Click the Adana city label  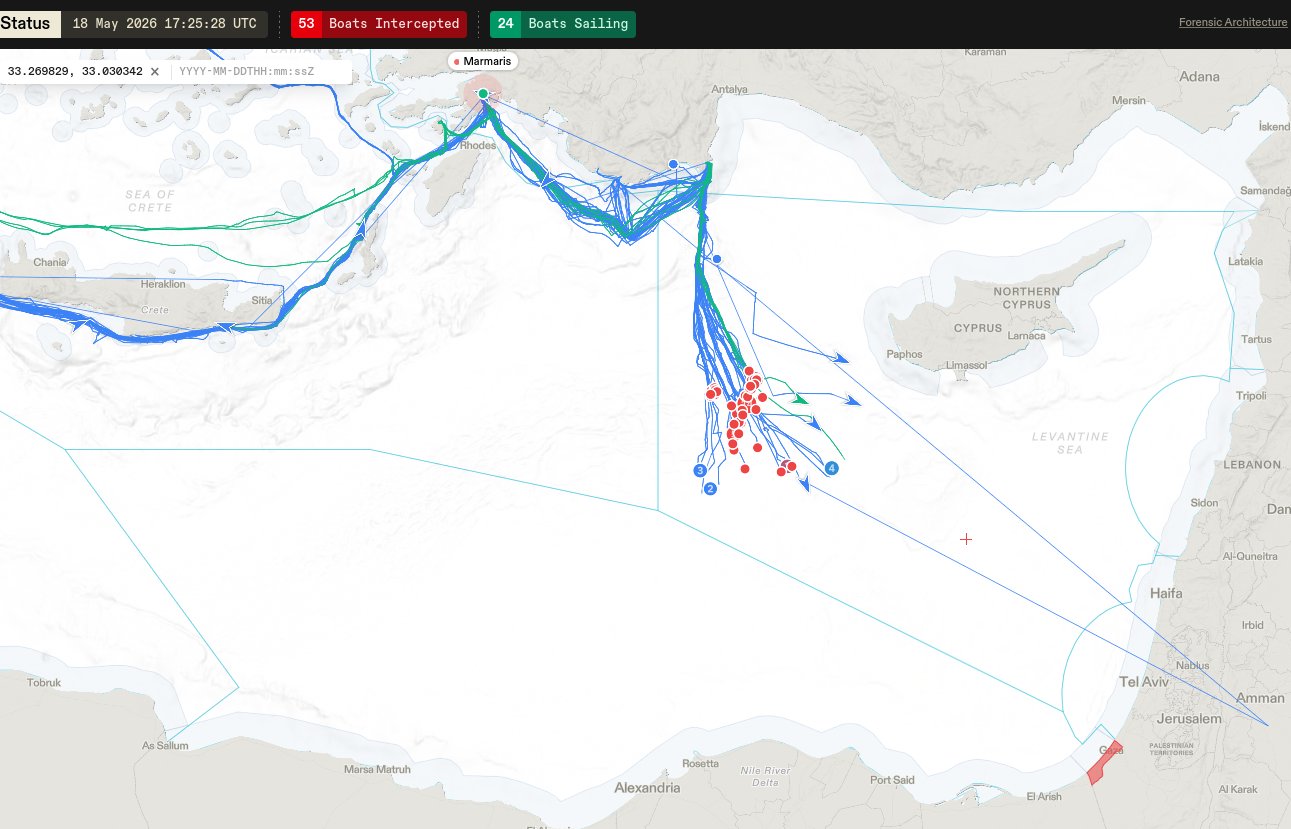(x=1200, y=76)
